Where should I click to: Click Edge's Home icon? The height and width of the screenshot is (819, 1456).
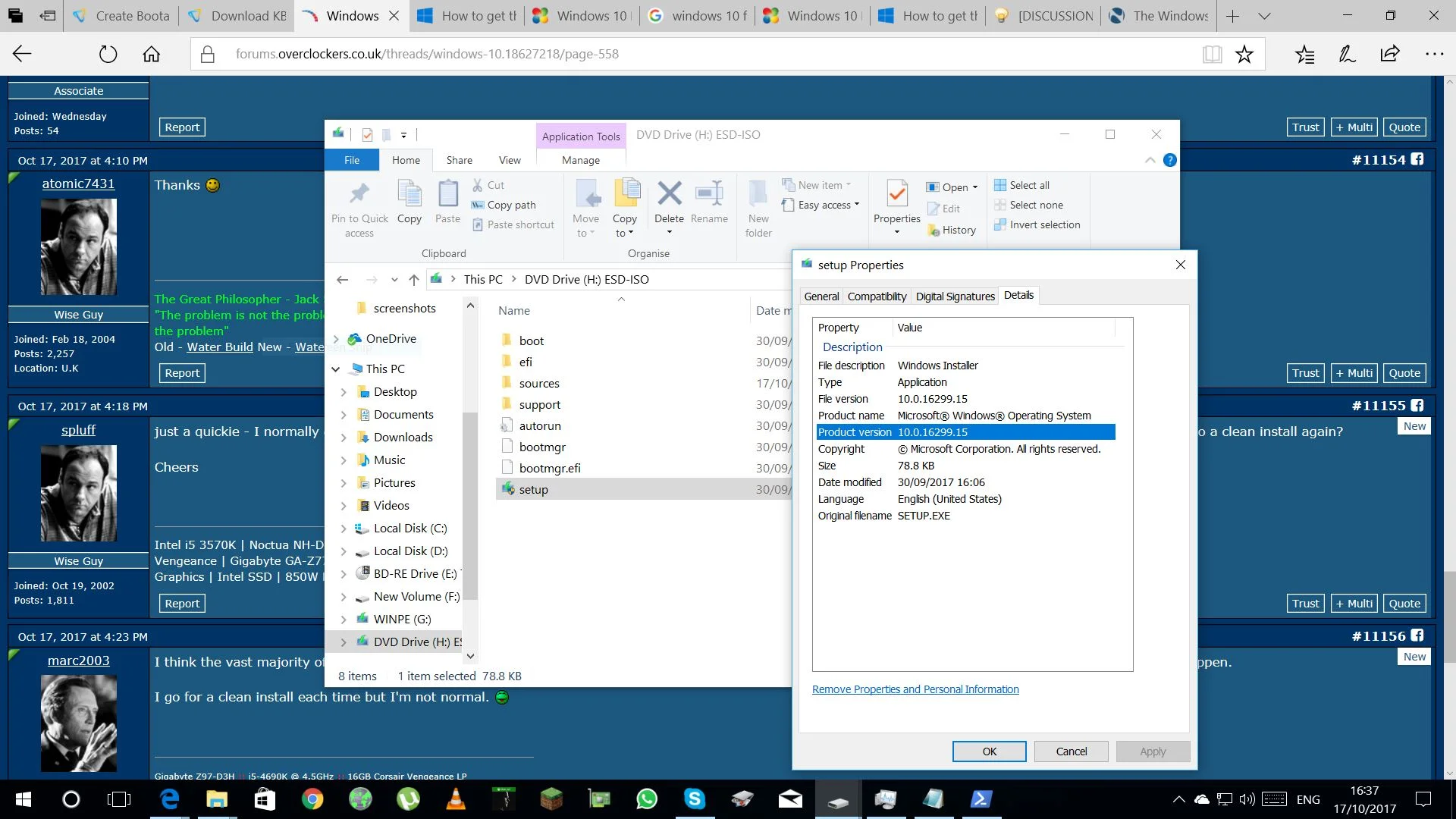152,54
